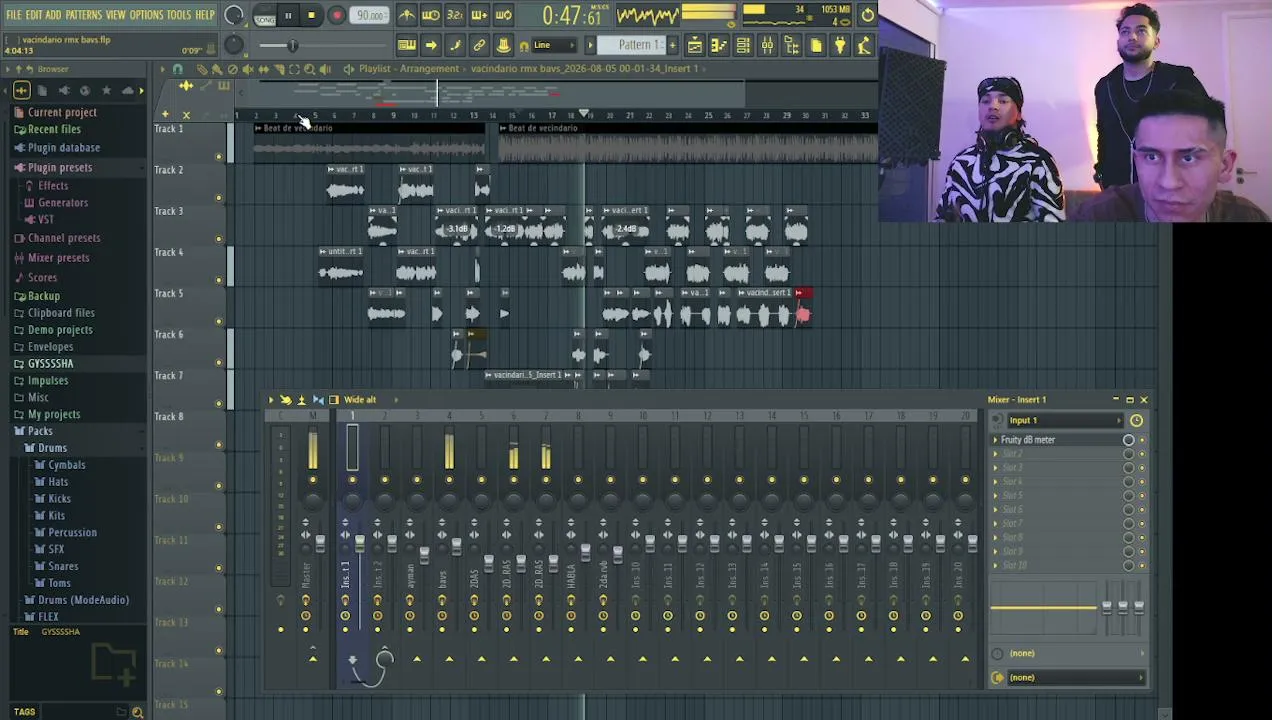
Task: Mute playlist Track 3
Action: (x=219, y=238)
